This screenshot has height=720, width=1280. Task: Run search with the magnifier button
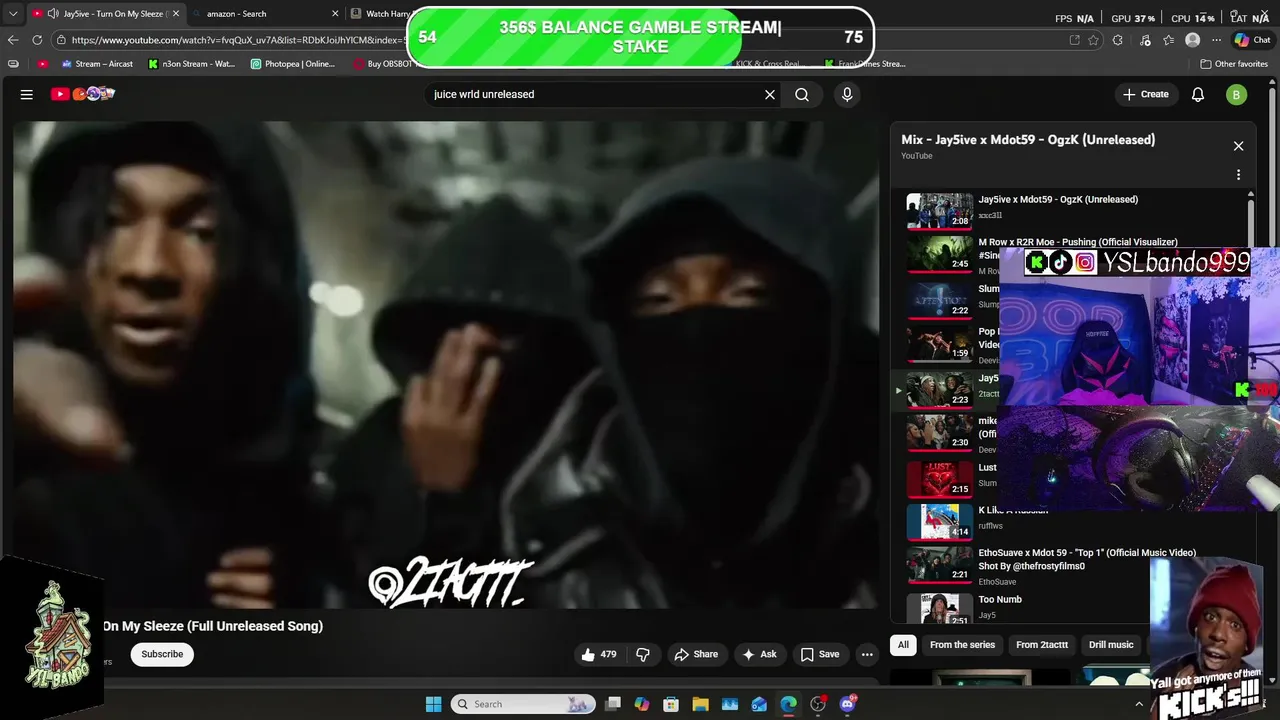coord(802,94)
